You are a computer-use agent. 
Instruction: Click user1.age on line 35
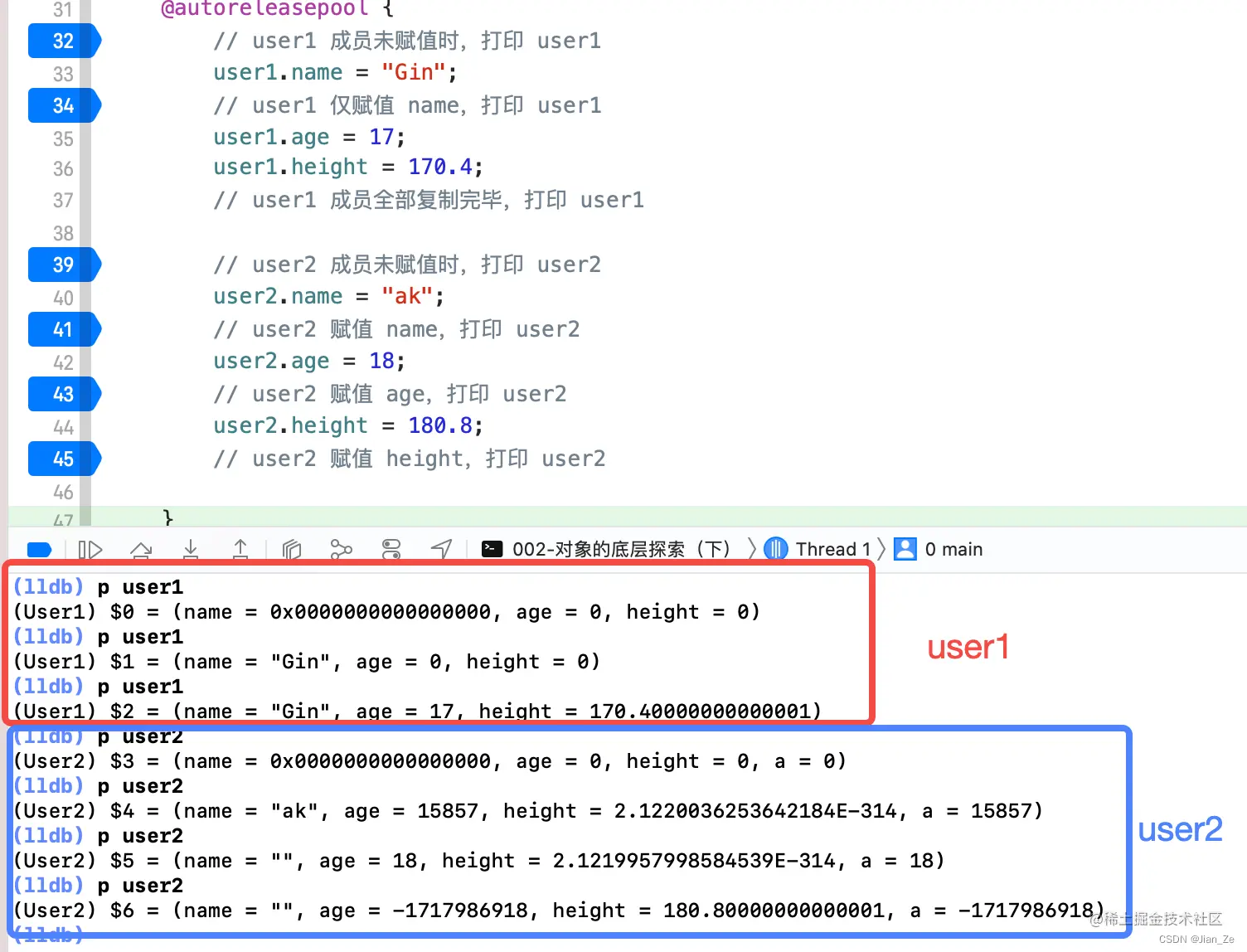point(271,137)
